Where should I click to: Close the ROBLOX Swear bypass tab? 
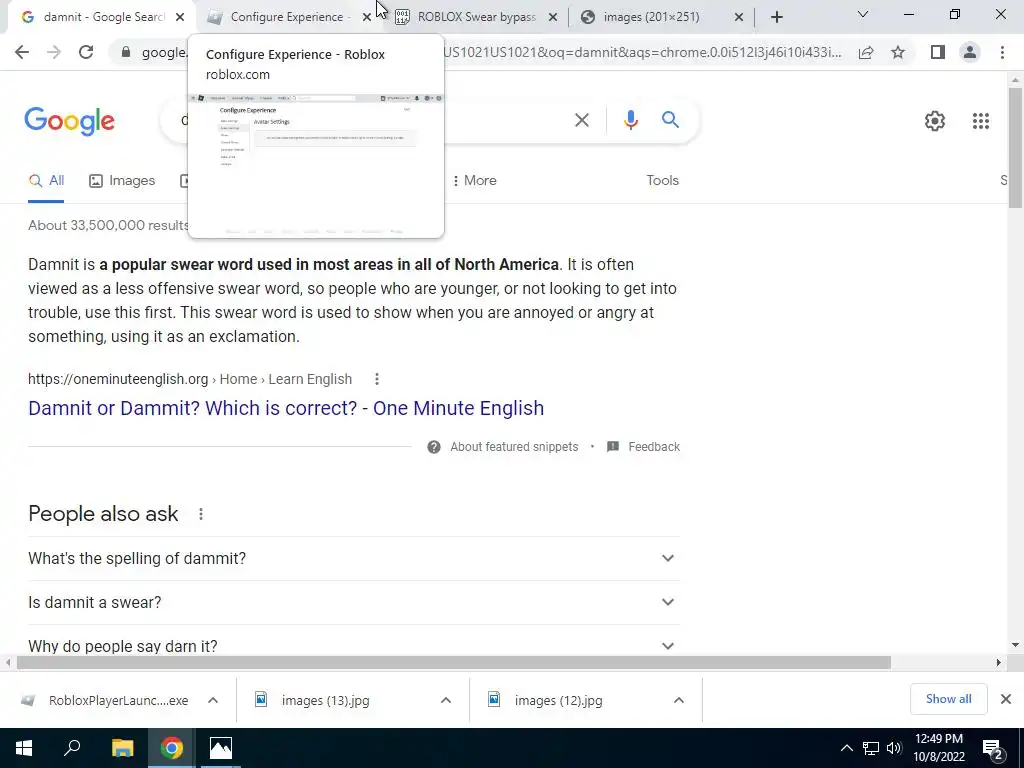pyautogui.click(x=553, y=18)
